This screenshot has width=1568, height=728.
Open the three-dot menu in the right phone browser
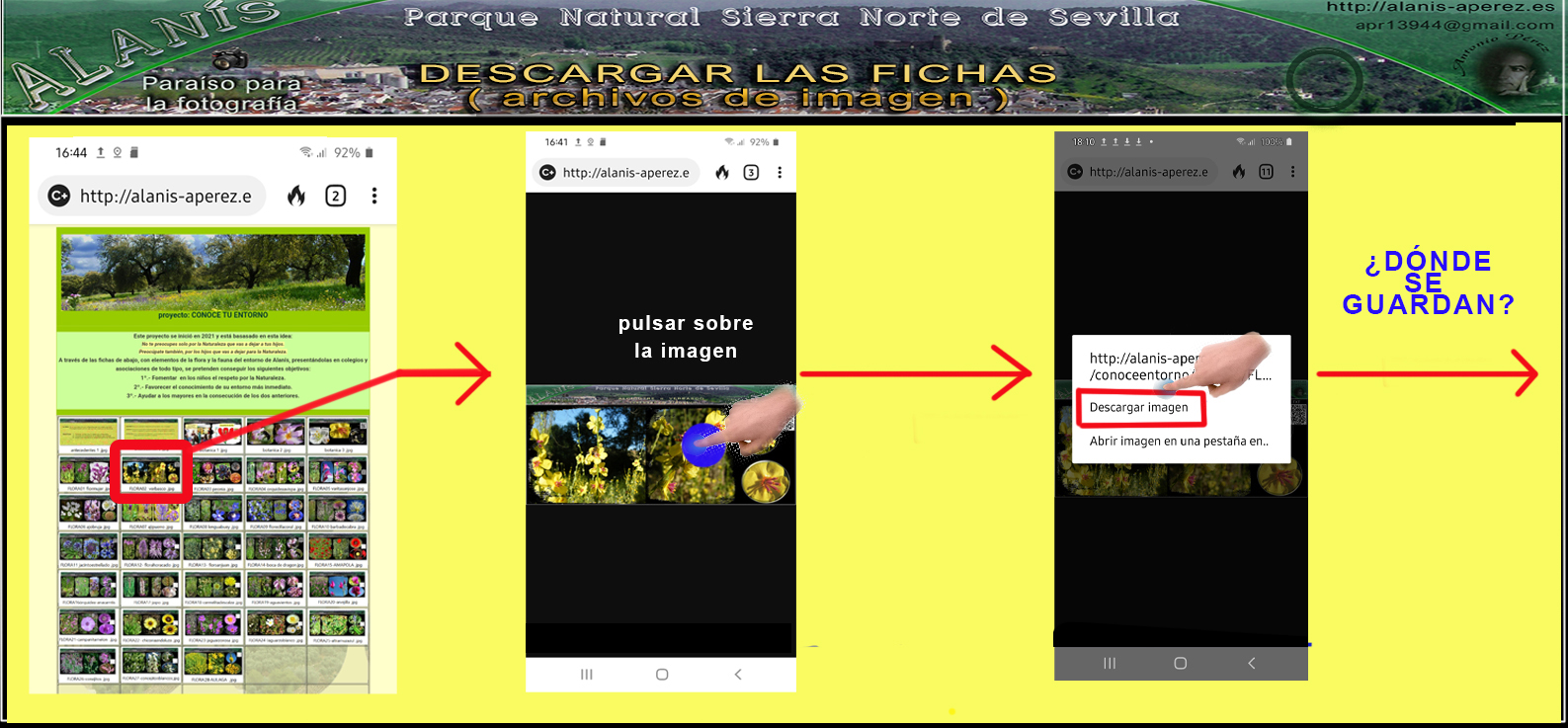(x=1292, y=172)
